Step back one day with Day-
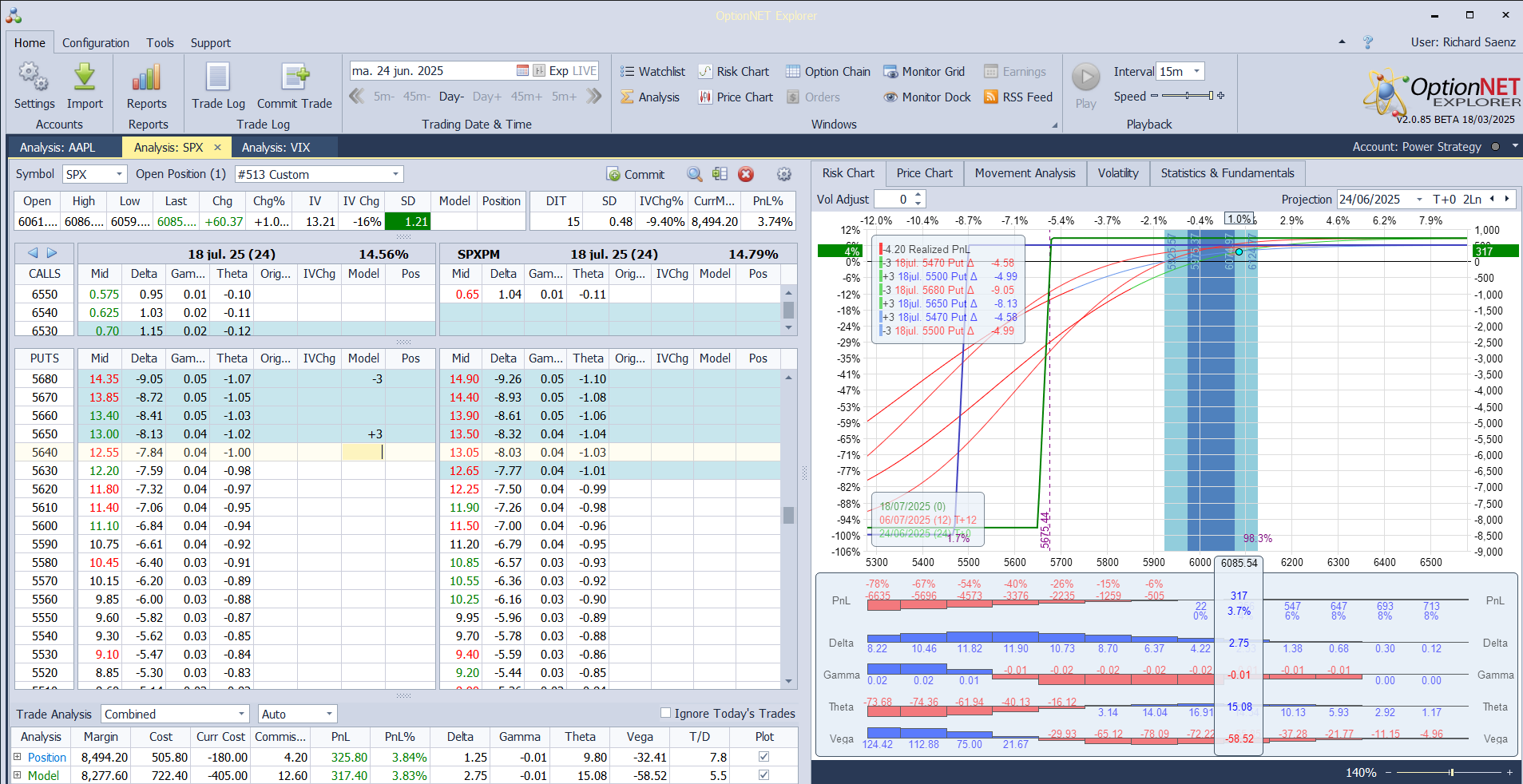The image size is (1523, 784). (x=451, y=96)
